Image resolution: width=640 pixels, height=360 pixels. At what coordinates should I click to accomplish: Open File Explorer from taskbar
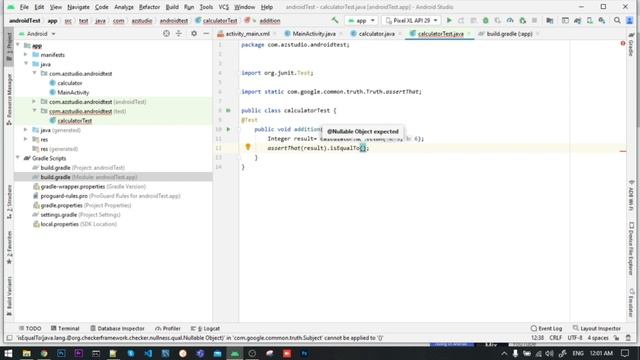[27, 353]
